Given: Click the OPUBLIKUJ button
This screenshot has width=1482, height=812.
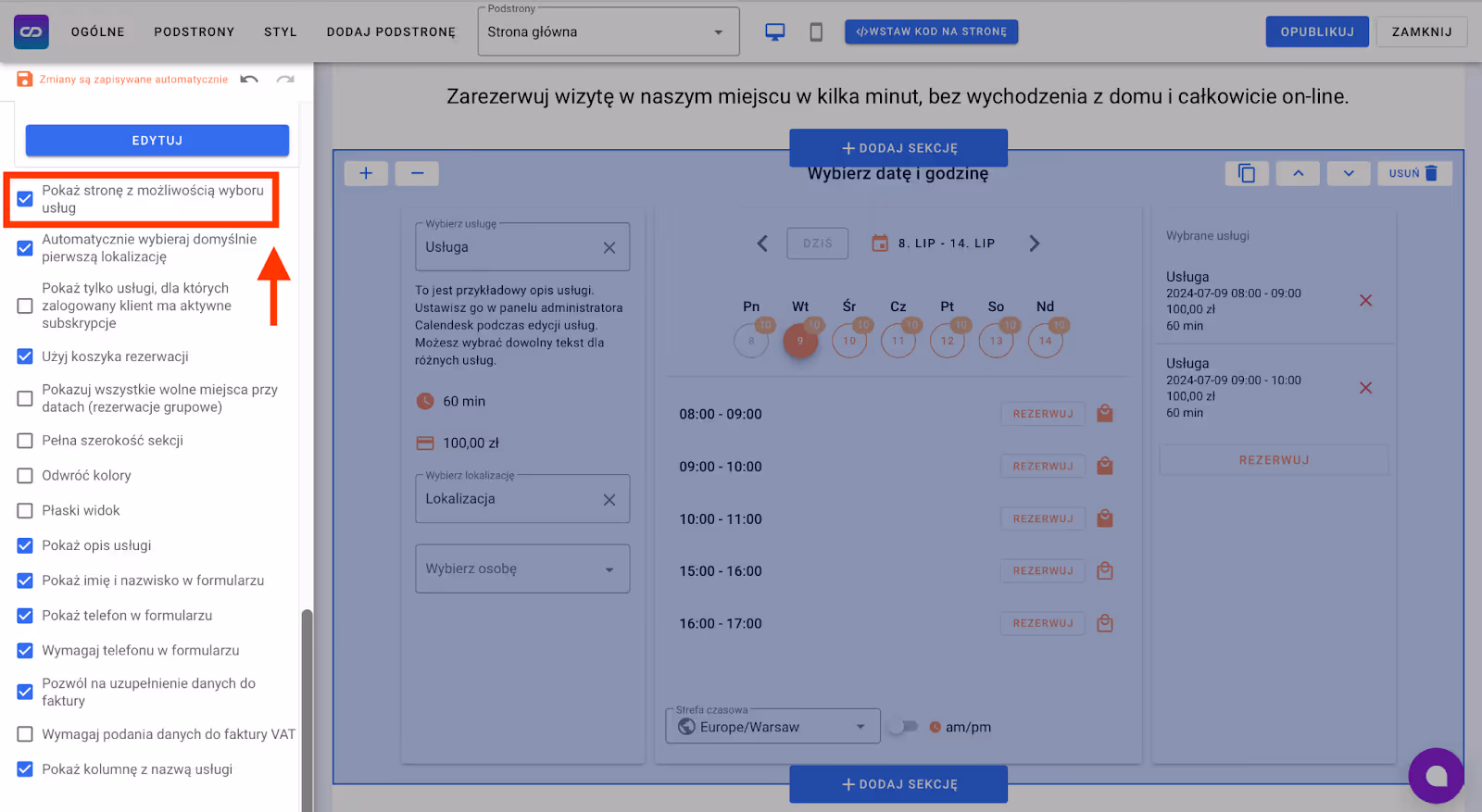Looking at the screenshot, I should [x=1316, y=32].
